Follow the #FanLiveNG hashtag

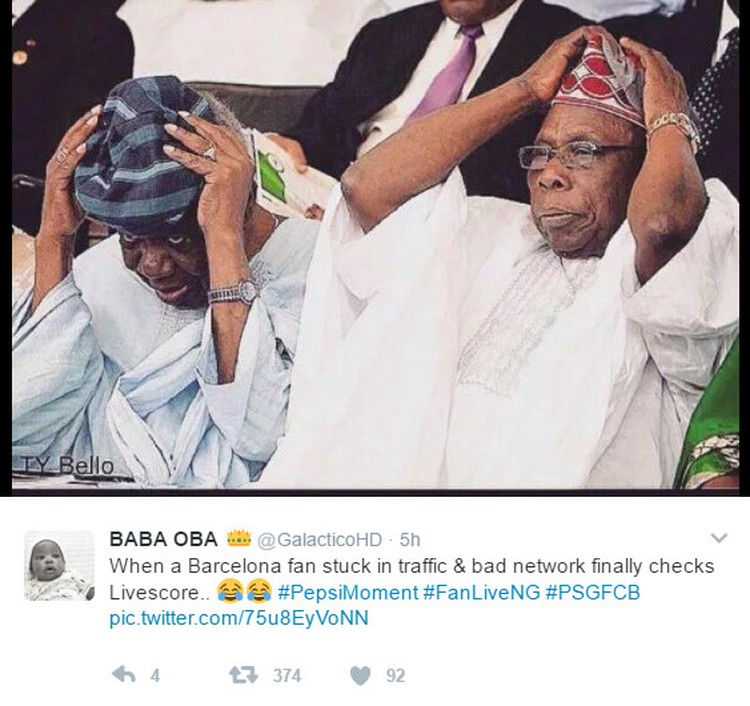[482, 593]
